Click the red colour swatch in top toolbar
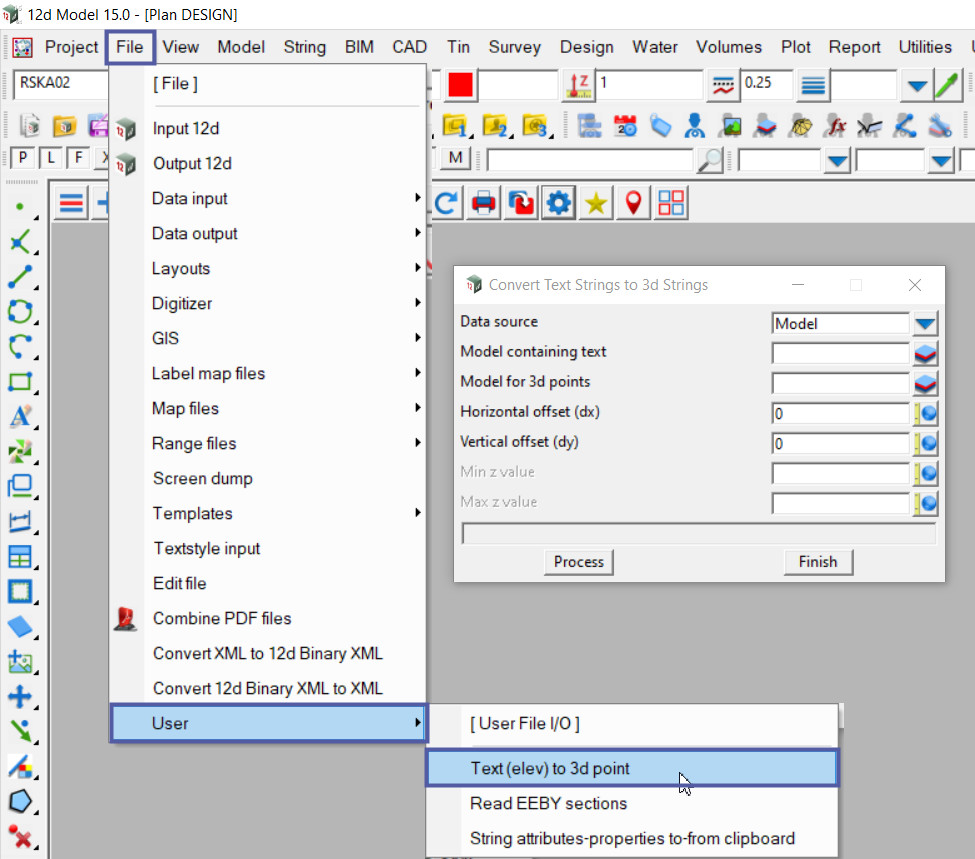Image resolution: width=975 pixels, height=859 pixels. 460,85
